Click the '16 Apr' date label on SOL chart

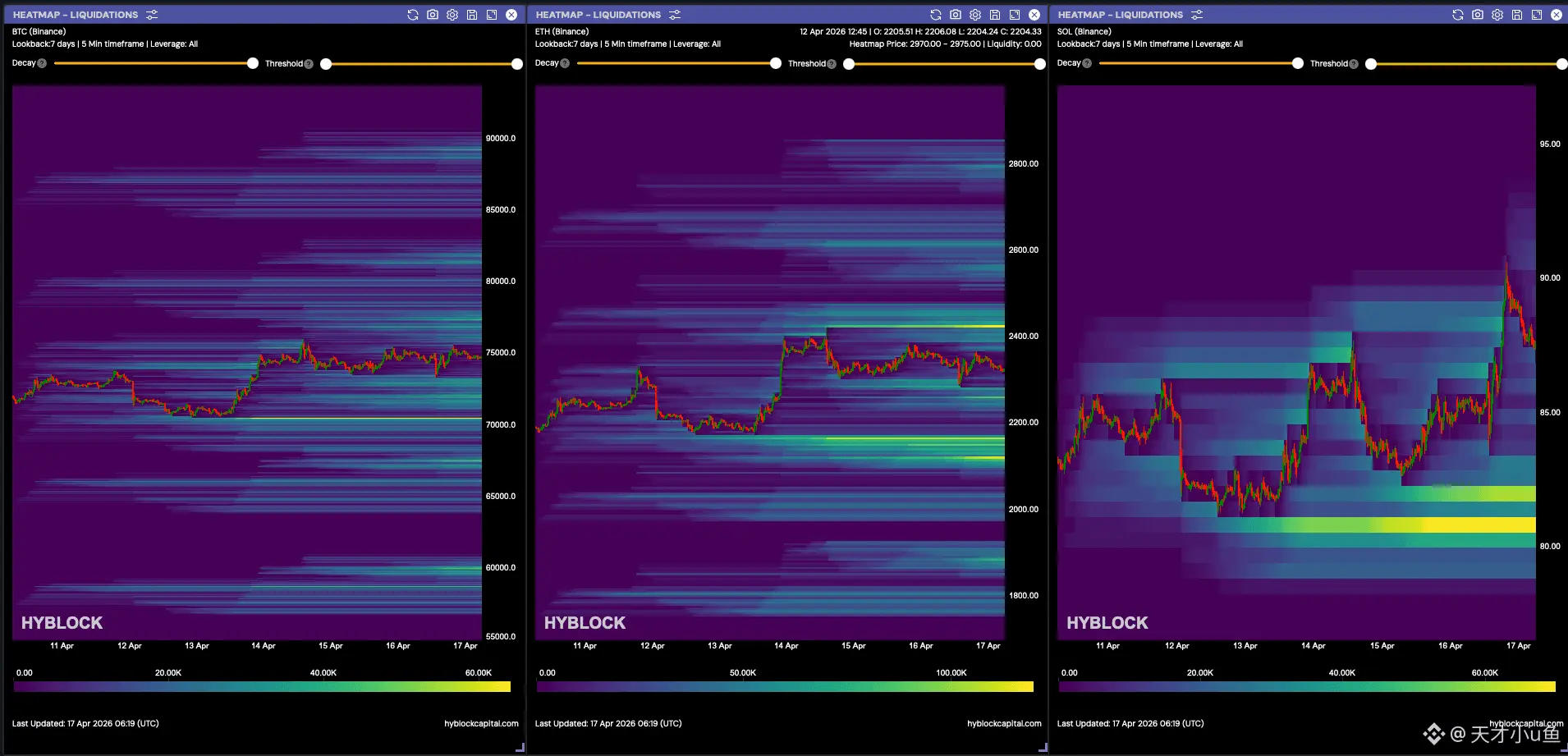pos(1451,646)
